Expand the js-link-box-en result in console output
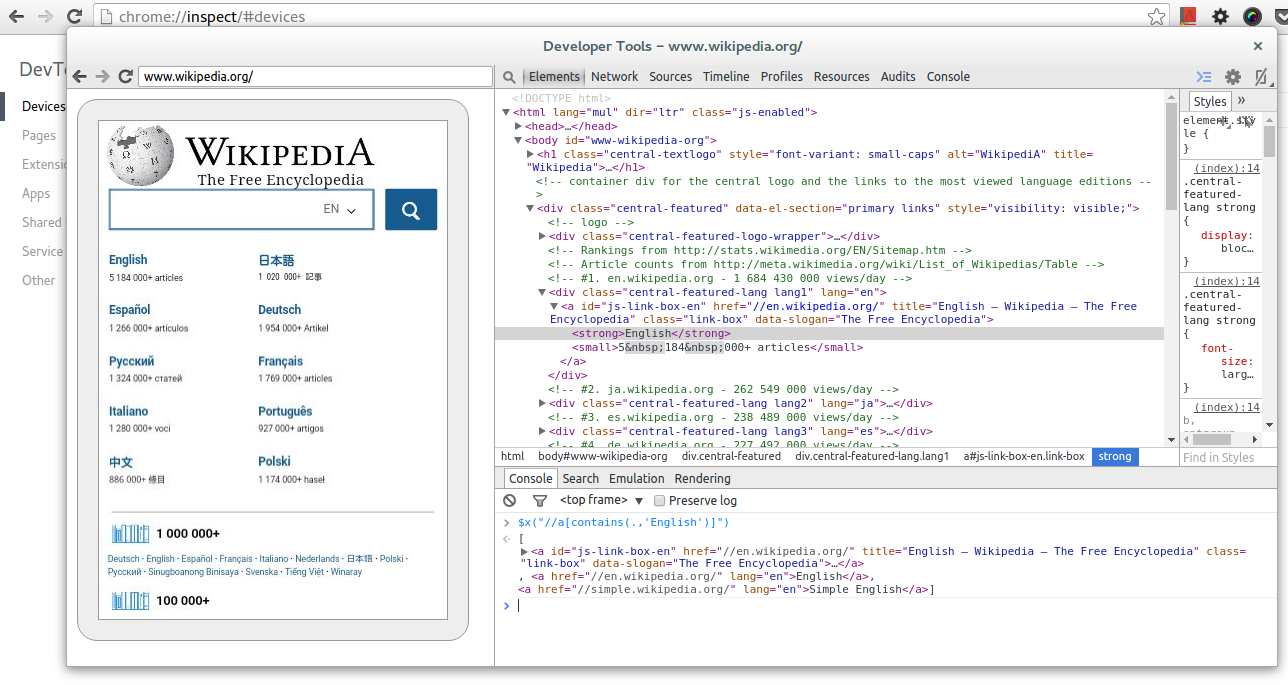This screenshot has height=685, width=1288. [x=525, y=551]
